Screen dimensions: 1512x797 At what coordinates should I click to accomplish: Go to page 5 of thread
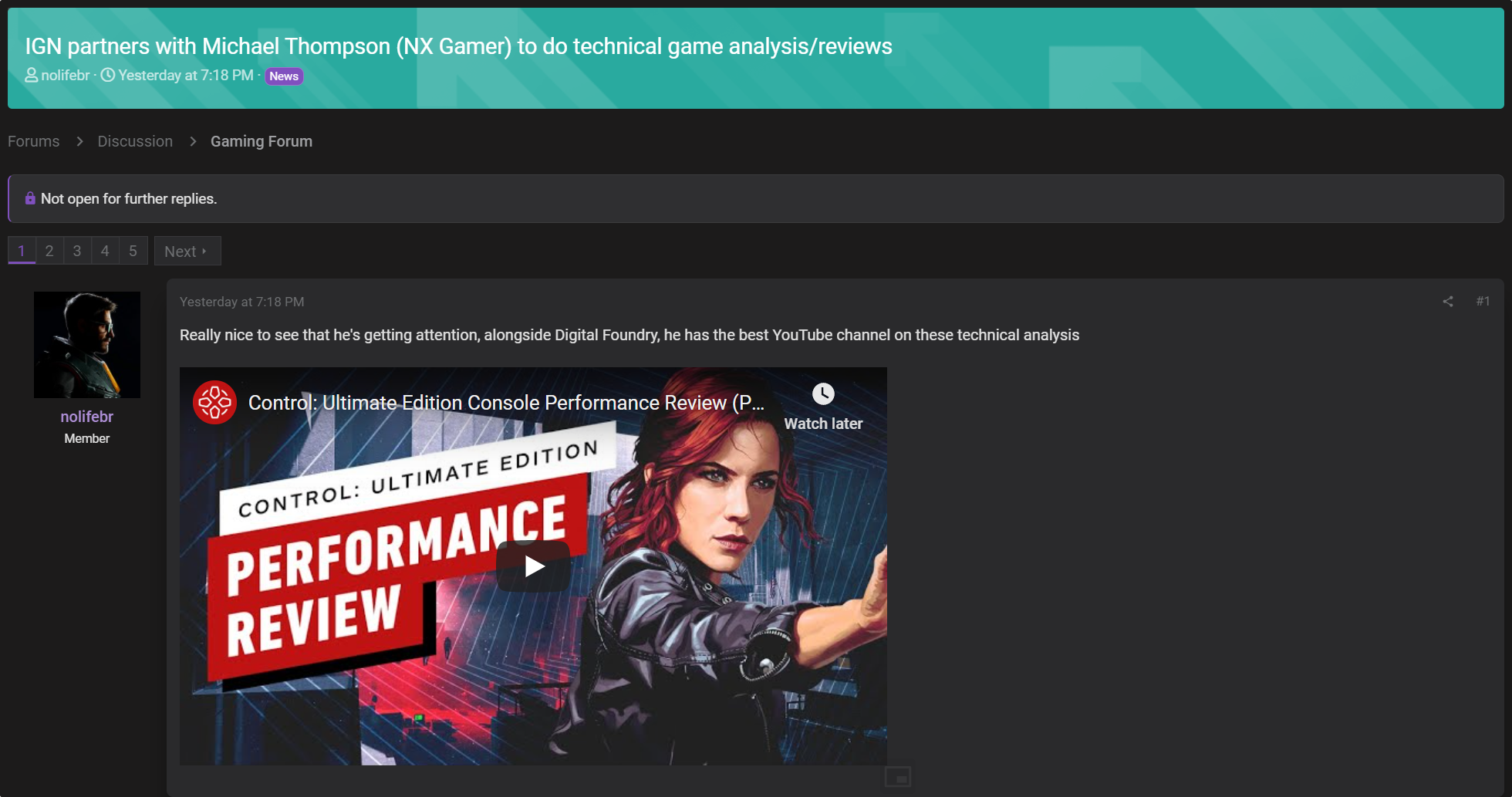click(133, 251)
